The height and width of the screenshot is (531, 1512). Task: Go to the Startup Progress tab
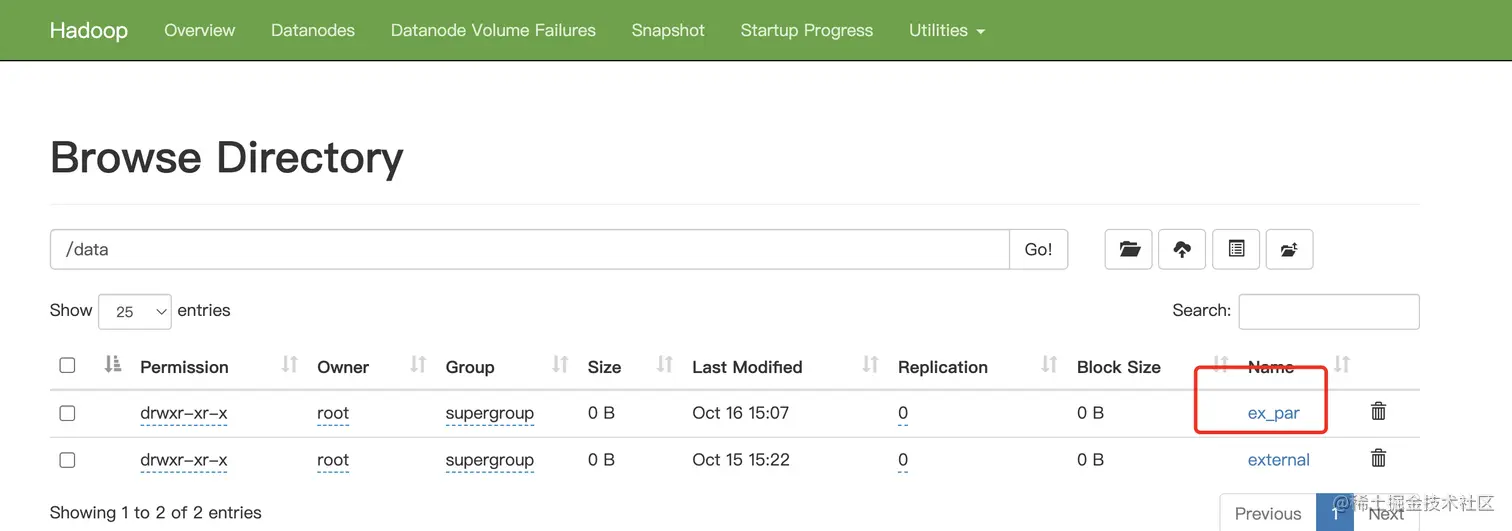806,30
